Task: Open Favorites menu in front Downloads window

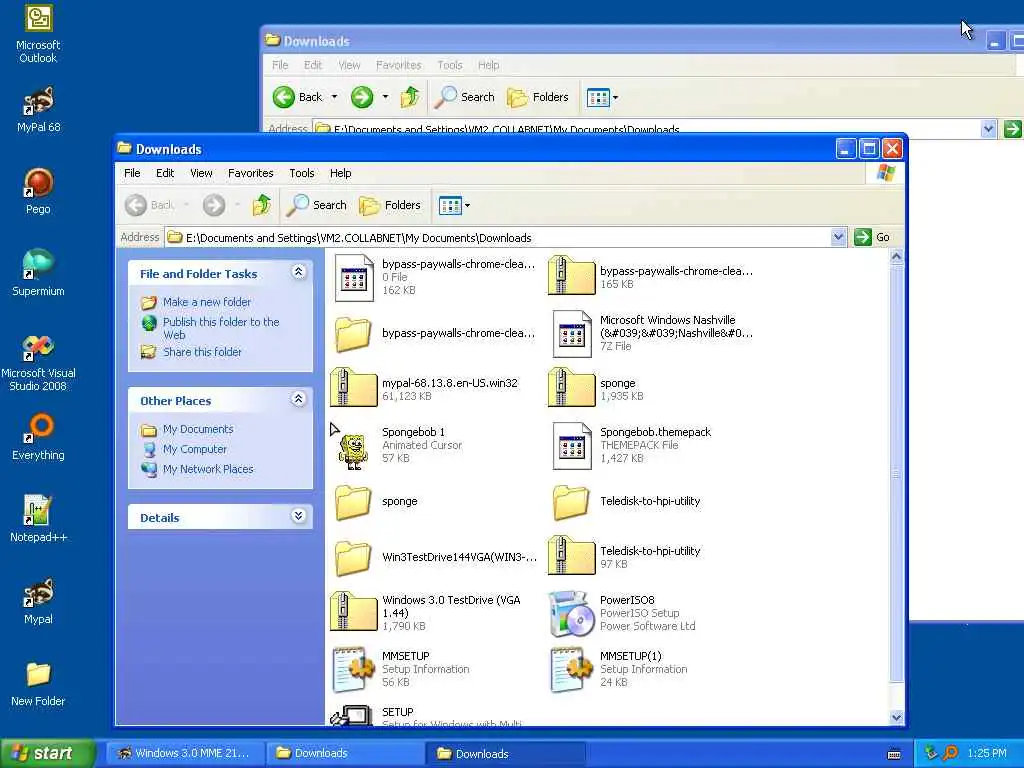Action: tap(251, 173)
